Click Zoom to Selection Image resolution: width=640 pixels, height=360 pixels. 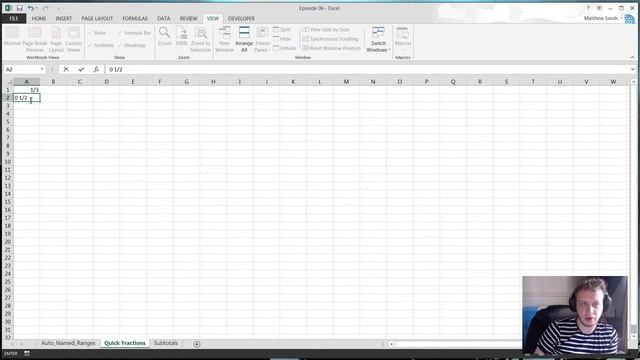click(200, 39)
